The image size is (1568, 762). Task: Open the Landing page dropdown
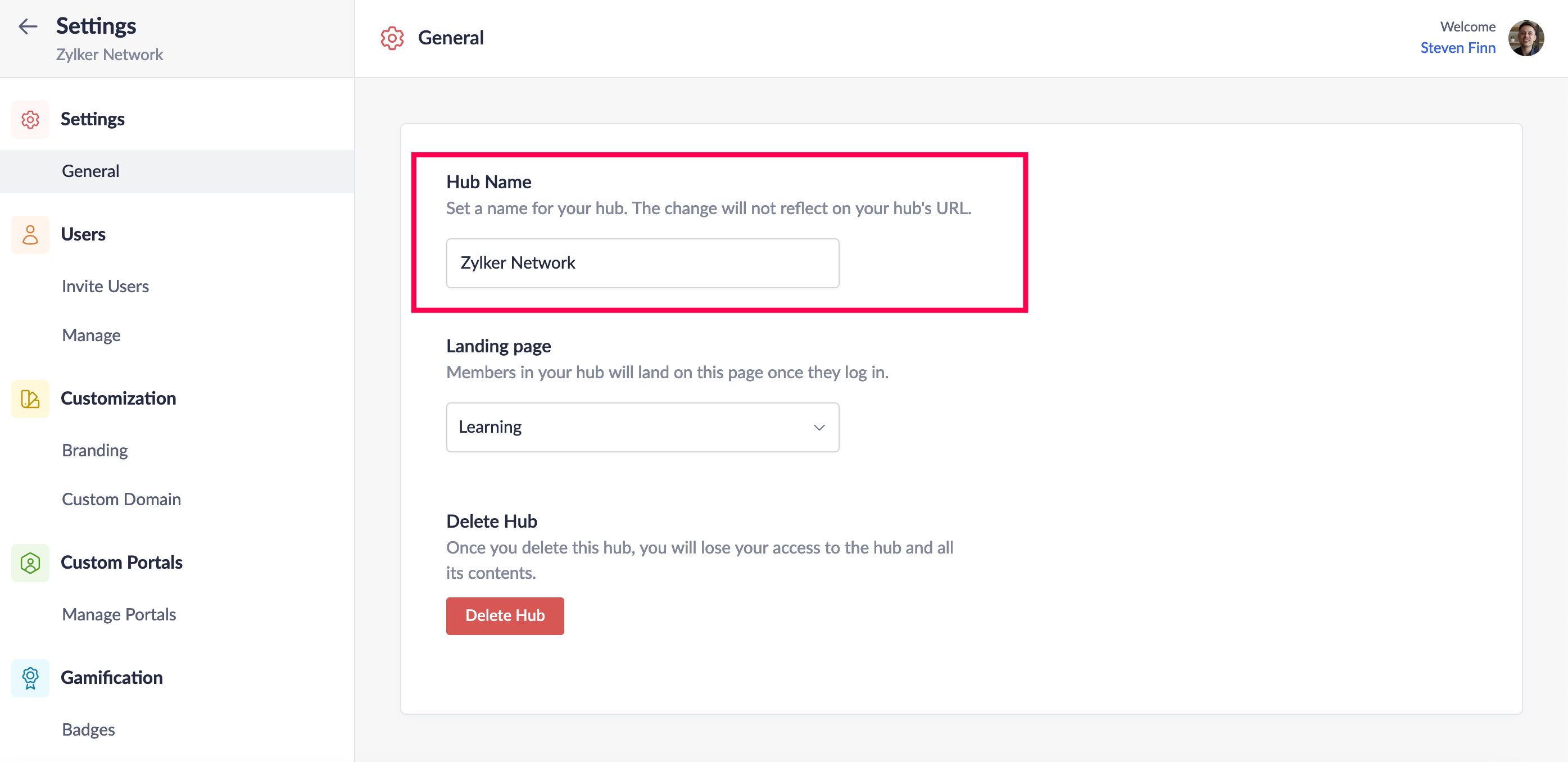[642, 427]
